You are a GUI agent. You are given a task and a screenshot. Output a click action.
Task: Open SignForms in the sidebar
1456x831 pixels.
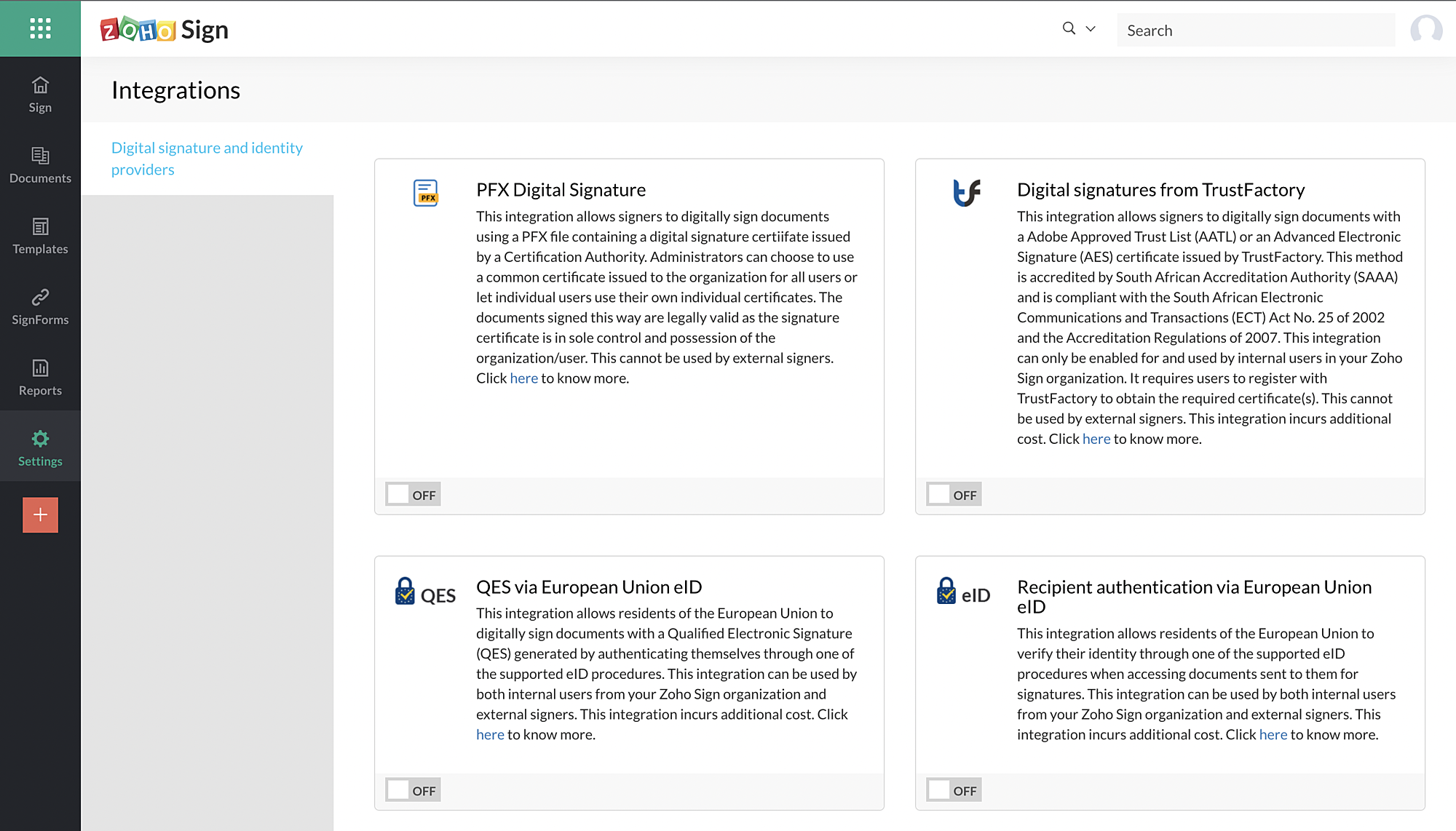[x=40, y=306]
